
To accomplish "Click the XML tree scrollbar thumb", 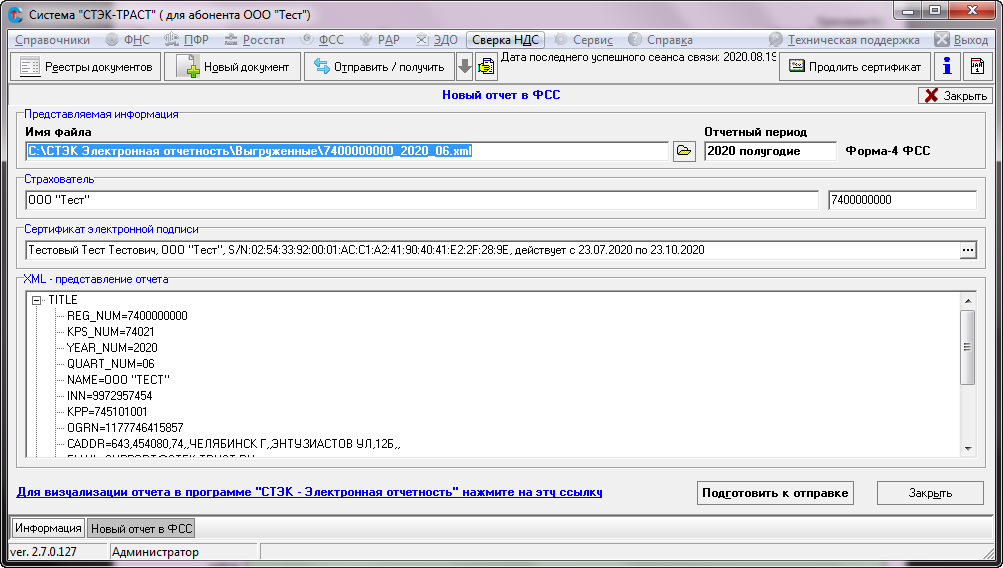I will [968, 347].
